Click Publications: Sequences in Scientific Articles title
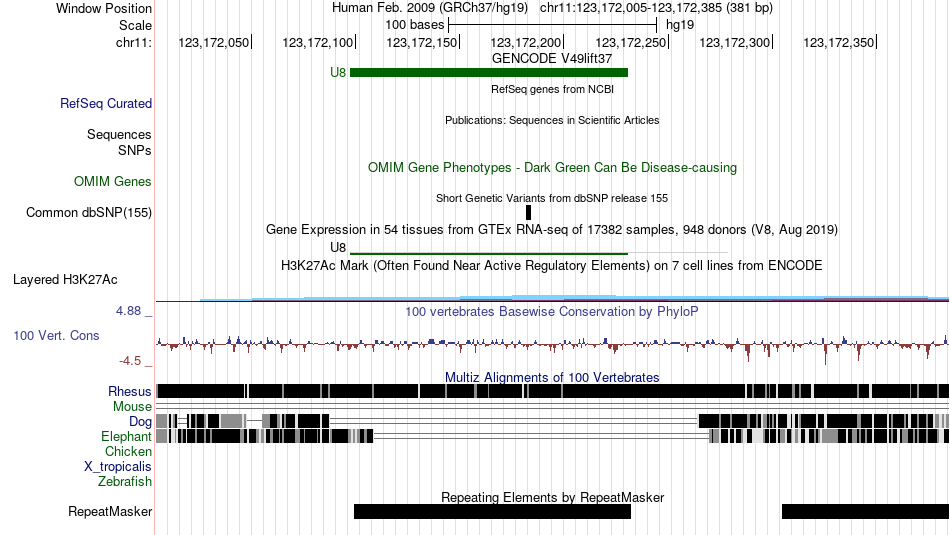The height and width of the screenshot is (535, 950). (552, 120)
